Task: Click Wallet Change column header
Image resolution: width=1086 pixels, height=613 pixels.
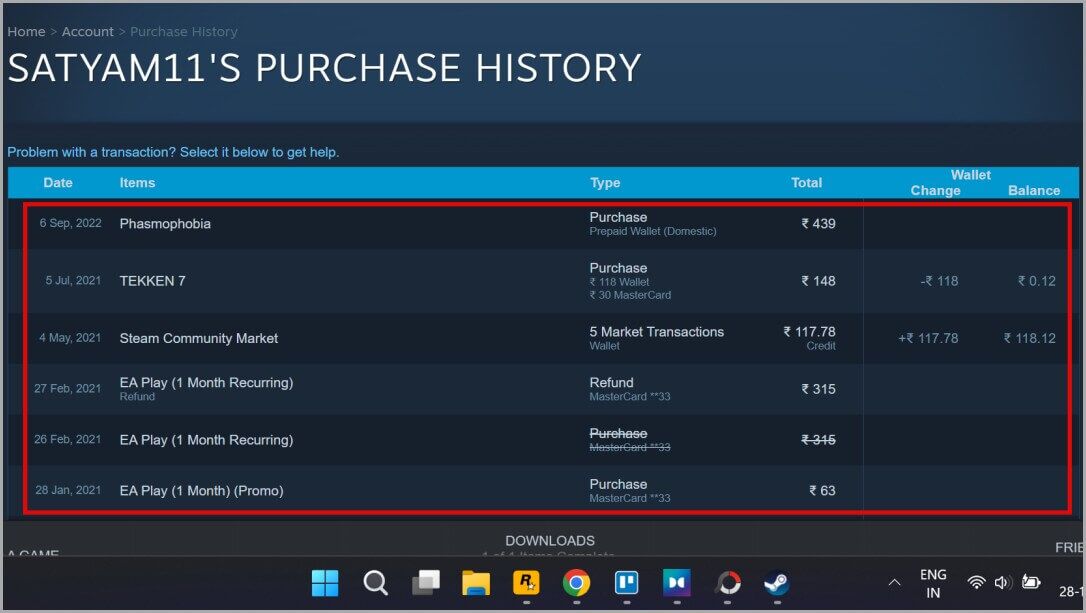Action: (x=935, y=190)
